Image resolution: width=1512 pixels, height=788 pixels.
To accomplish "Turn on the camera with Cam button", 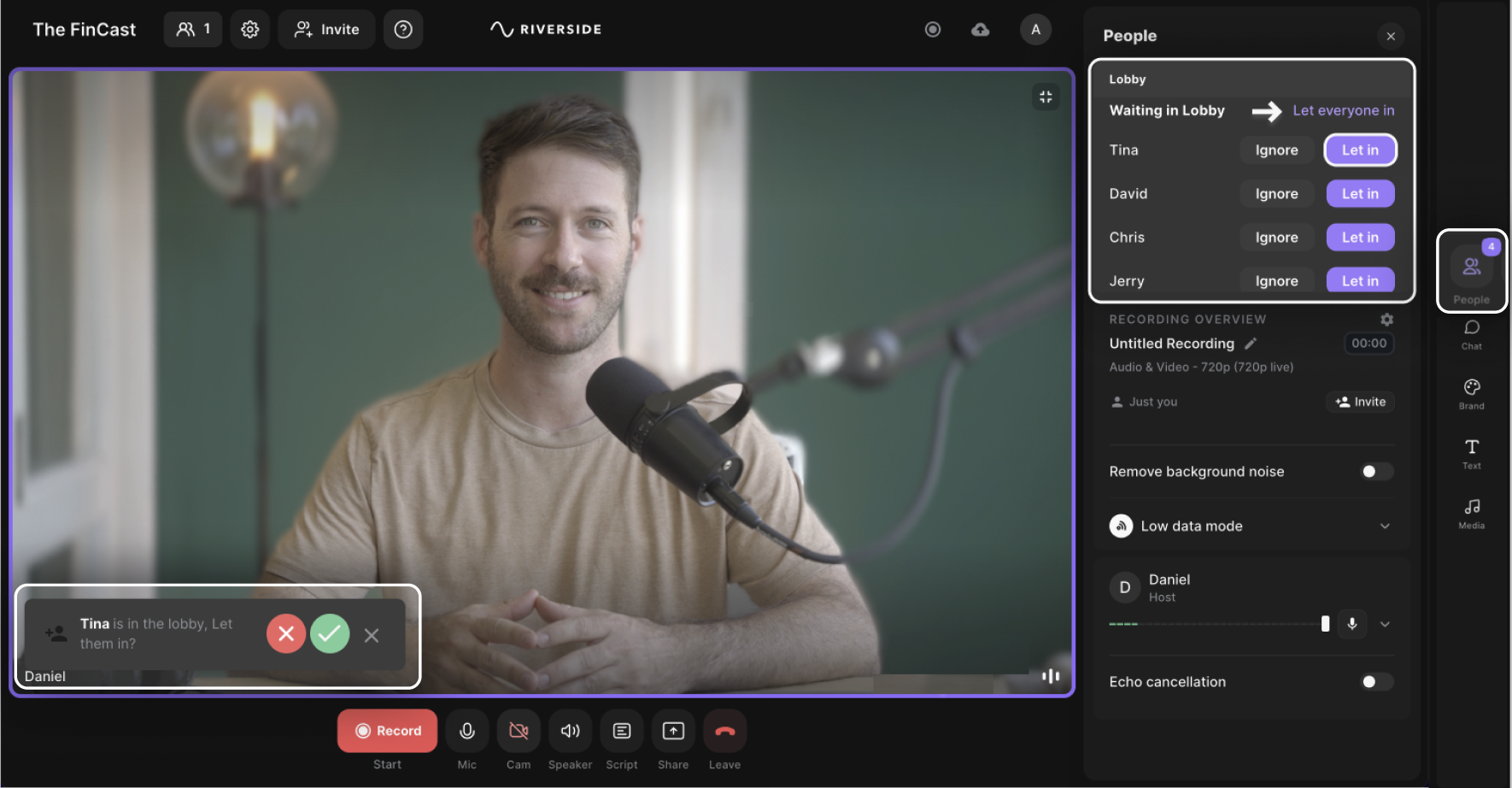I will tap(519, 731).
